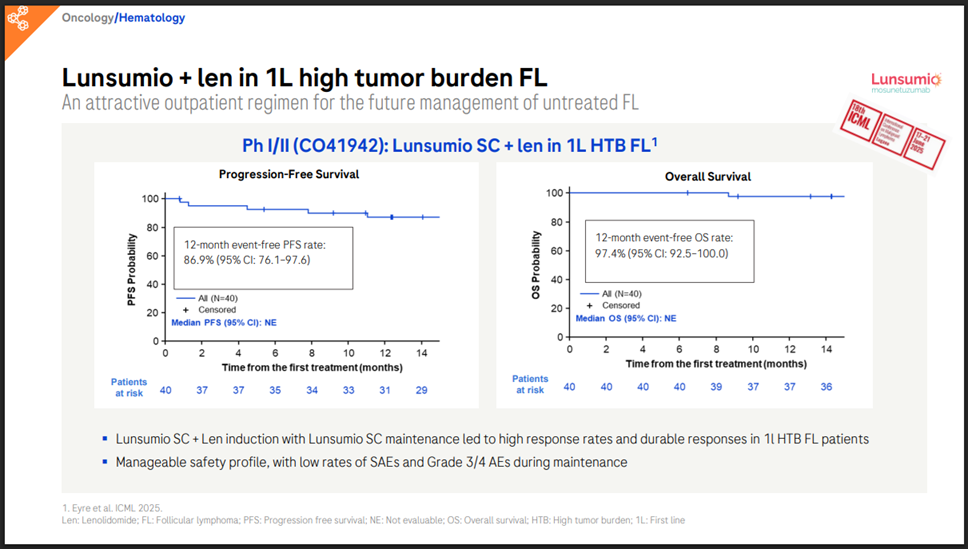Click PFS patients-at-risk value 34

tap(312, 390)
